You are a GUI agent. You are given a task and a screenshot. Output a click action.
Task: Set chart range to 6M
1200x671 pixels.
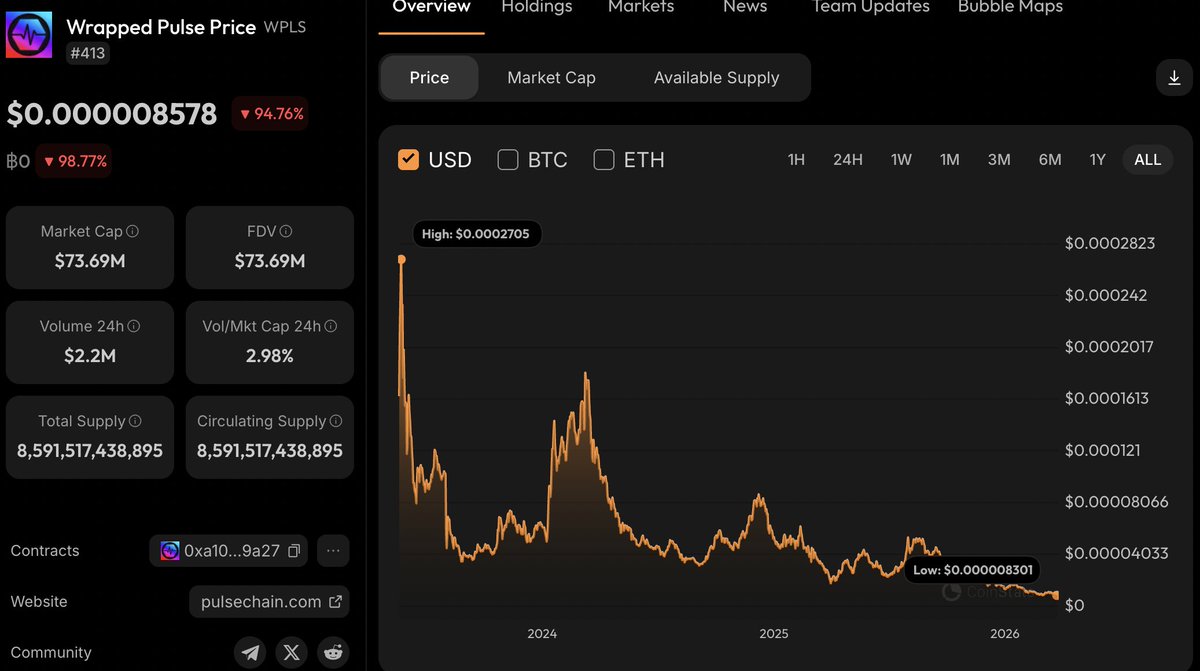[1050, 160]
